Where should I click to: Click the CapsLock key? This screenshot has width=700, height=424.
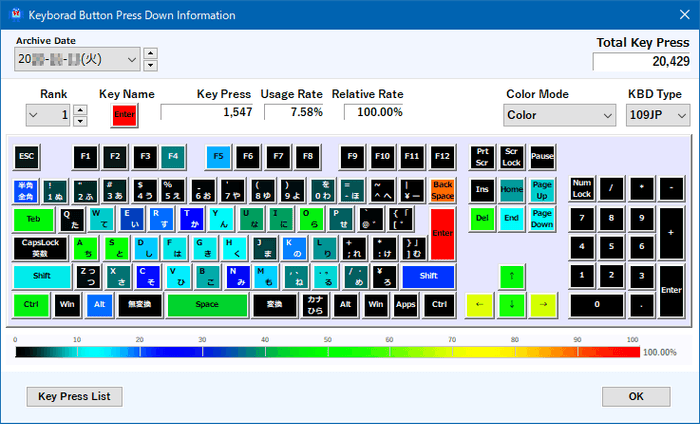pos(41,247)
